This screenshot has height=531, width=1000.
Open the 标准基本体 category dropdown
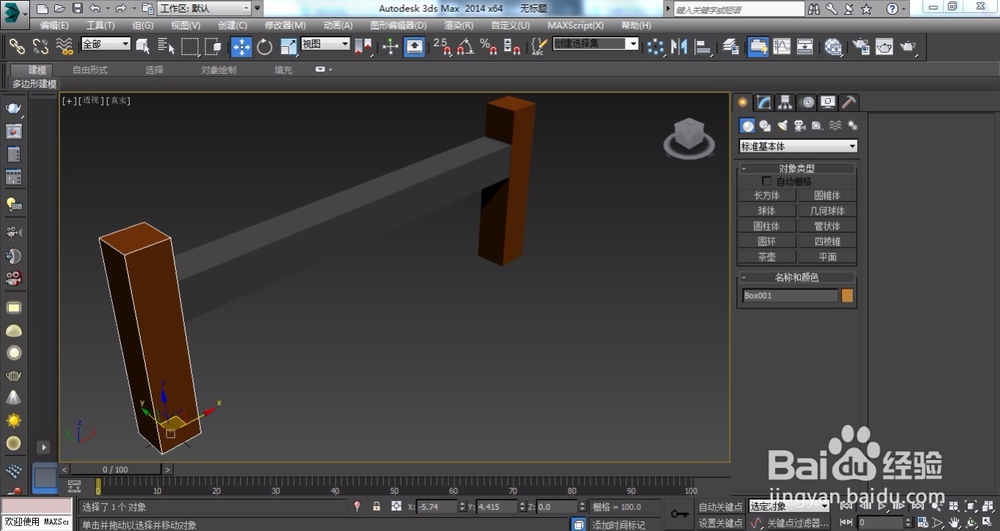point(798,146)
